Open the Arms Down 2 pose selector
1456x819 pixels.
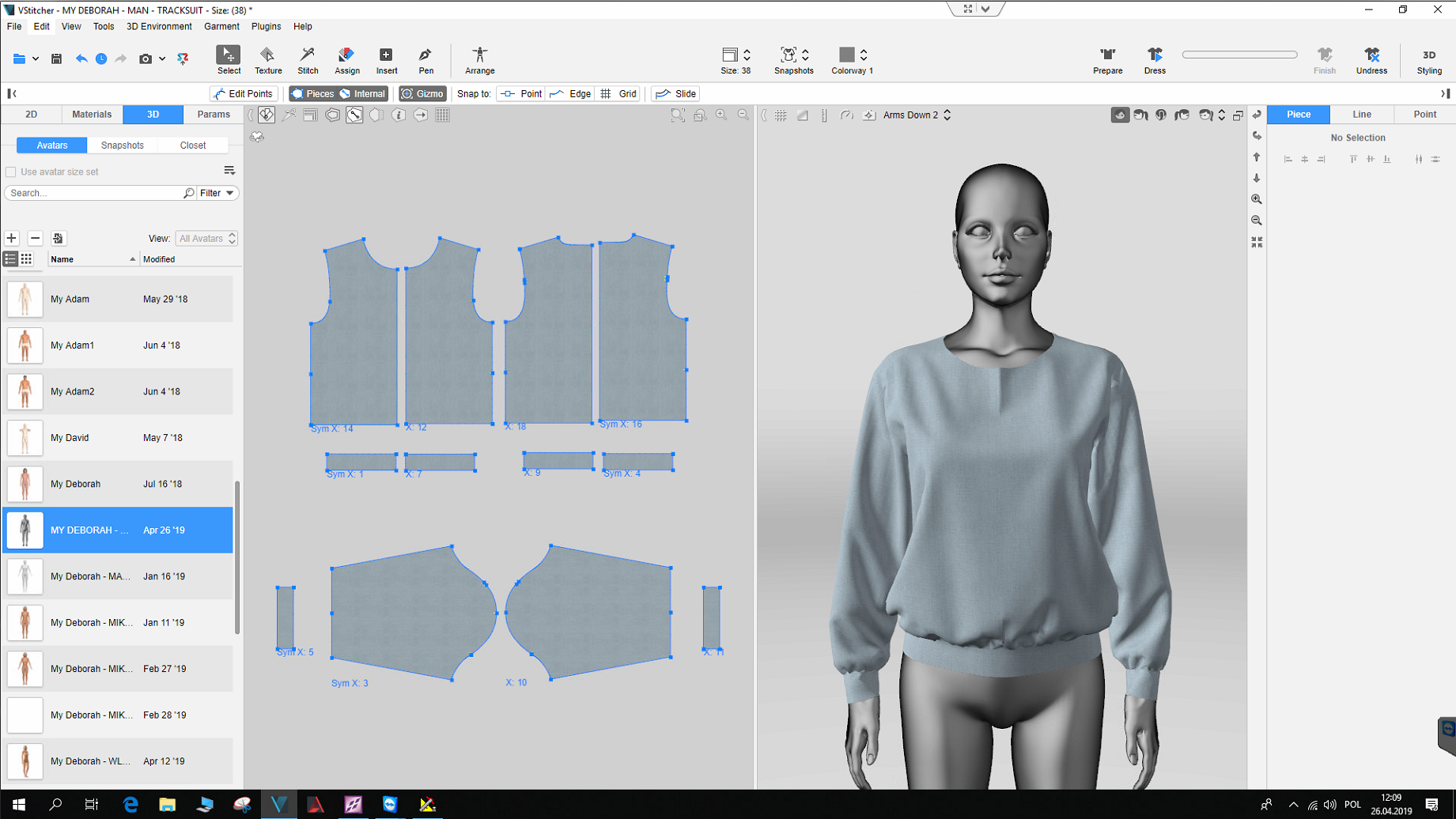click(917, 115)
